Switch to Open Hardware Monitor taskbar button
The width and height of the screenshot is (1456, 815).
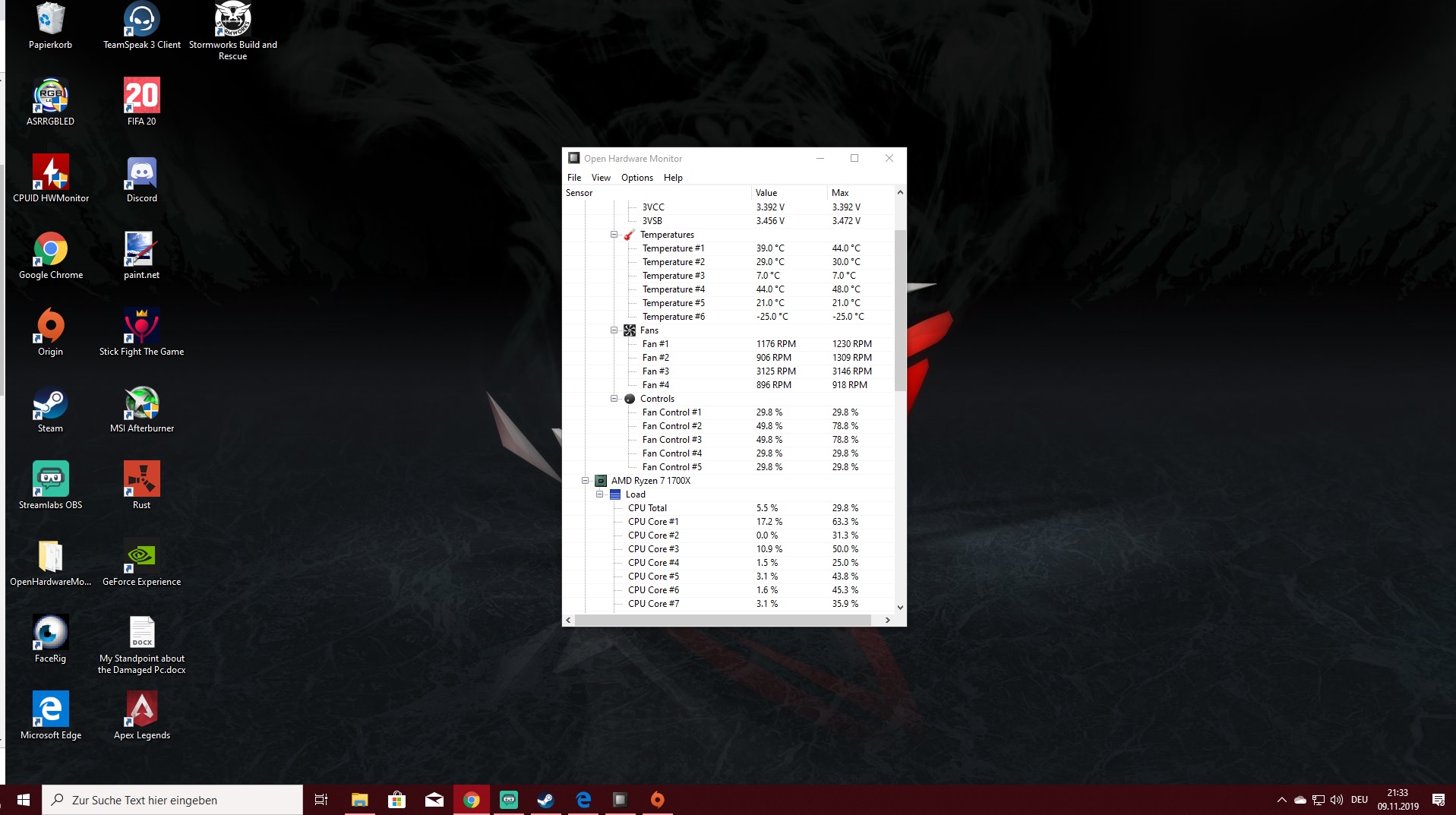click(x=620, y=800)
